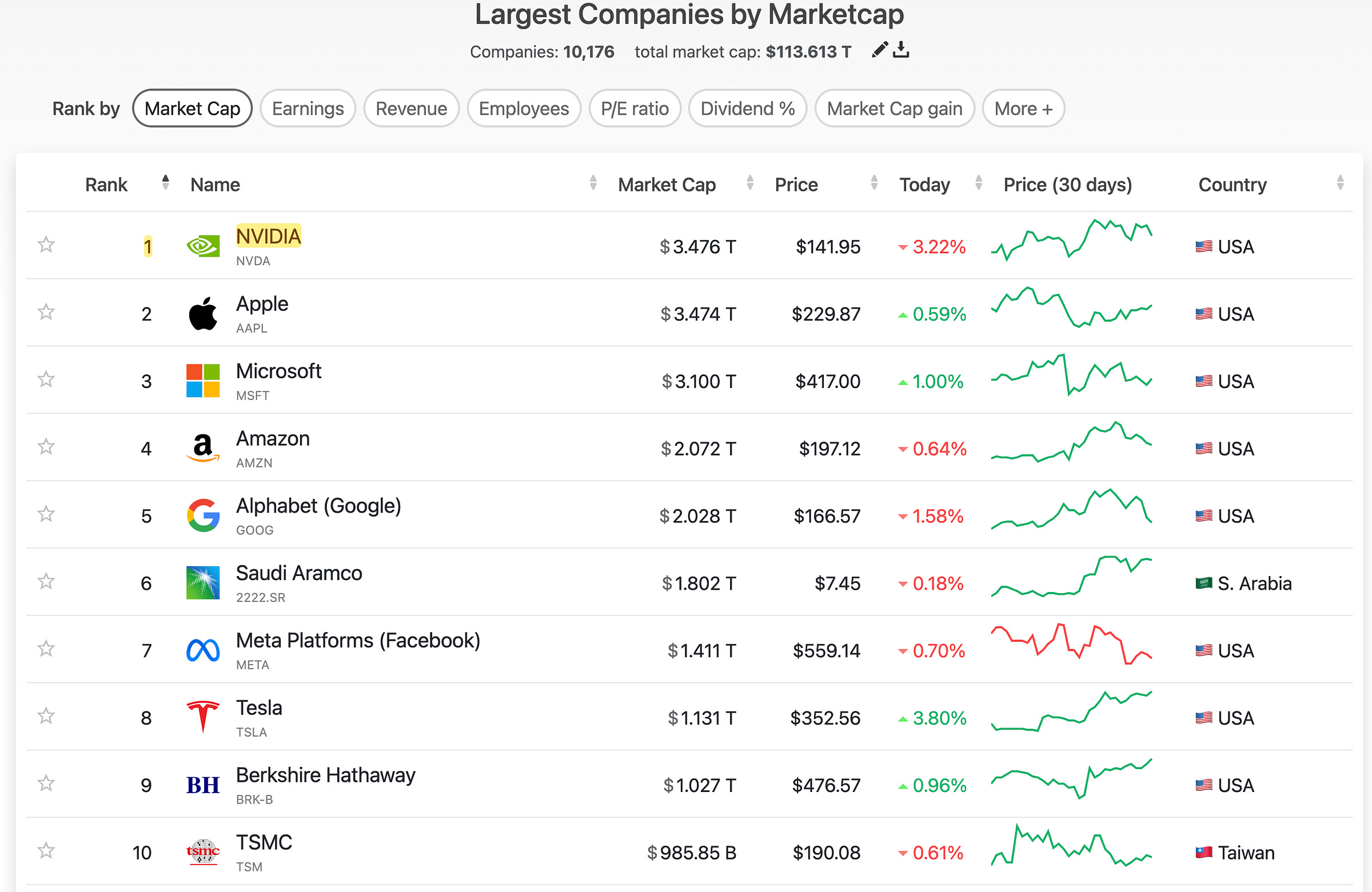Star Apple as a favorite
This screenshot has width=1372, height=892.
click(x=46, y=313)
